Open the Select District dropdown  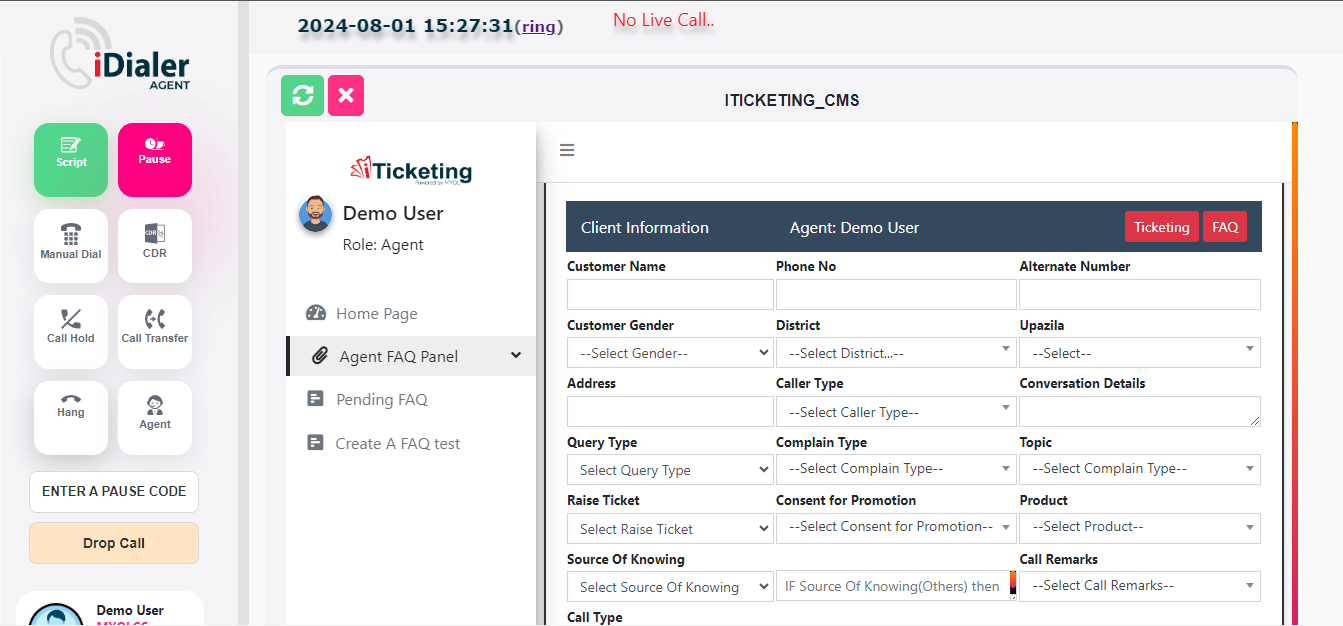[x=896, y=353]
